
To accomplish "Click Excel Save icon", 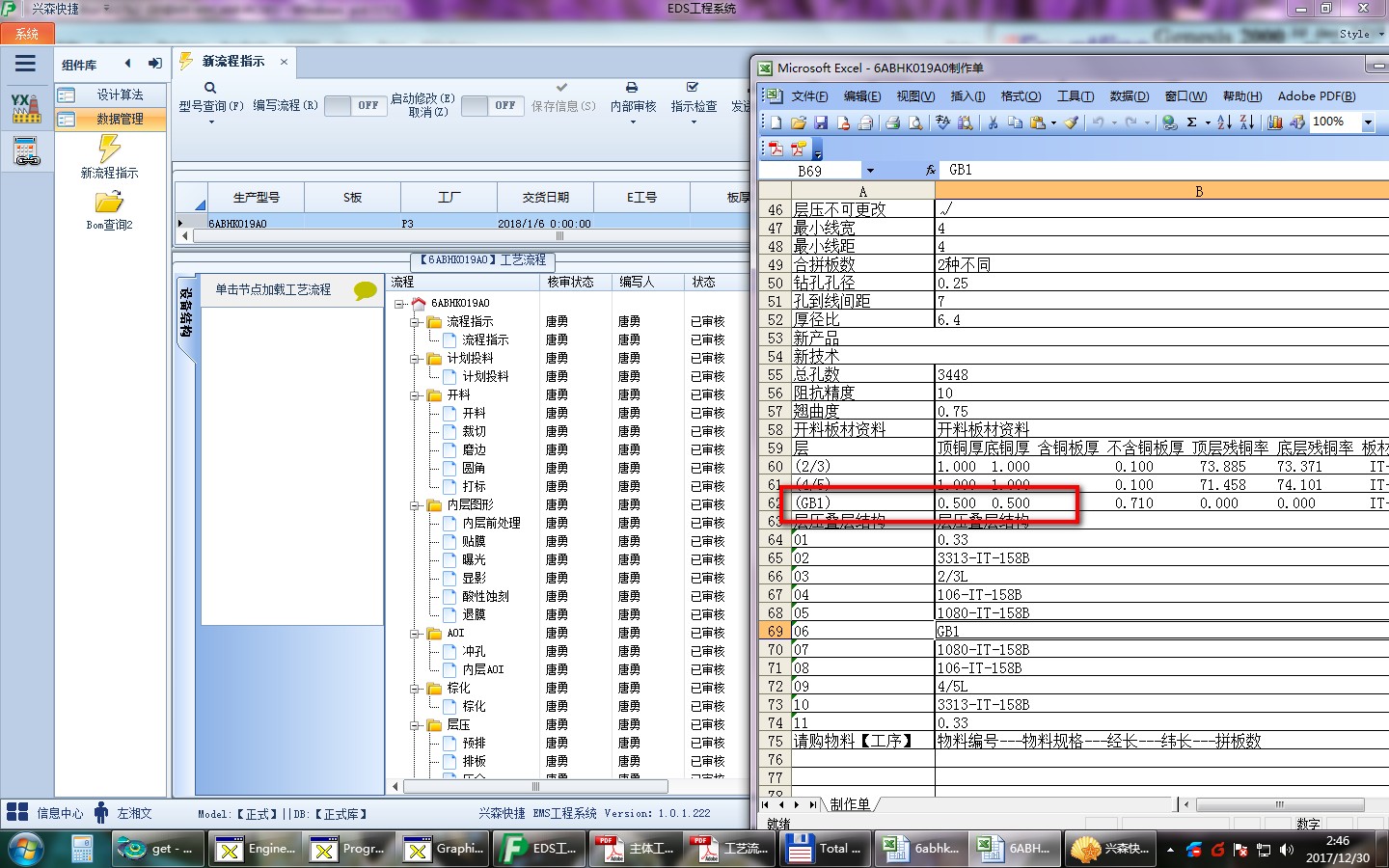I will pyautogui.click(x=821, y=122).
